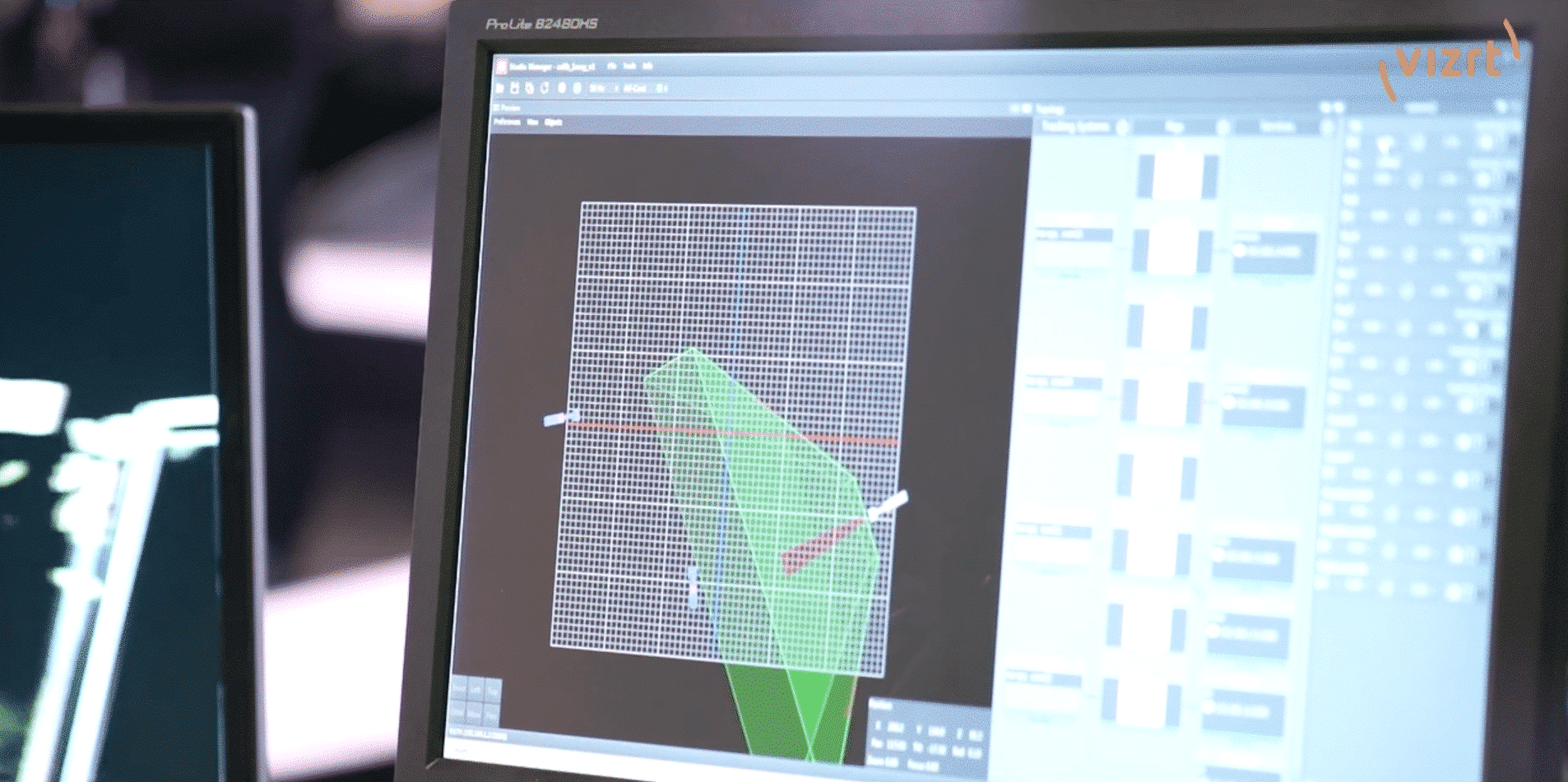The image size is (1568, 782).
Task: Click the round add button beside Tracking Systems
Action: (1121, 127)
